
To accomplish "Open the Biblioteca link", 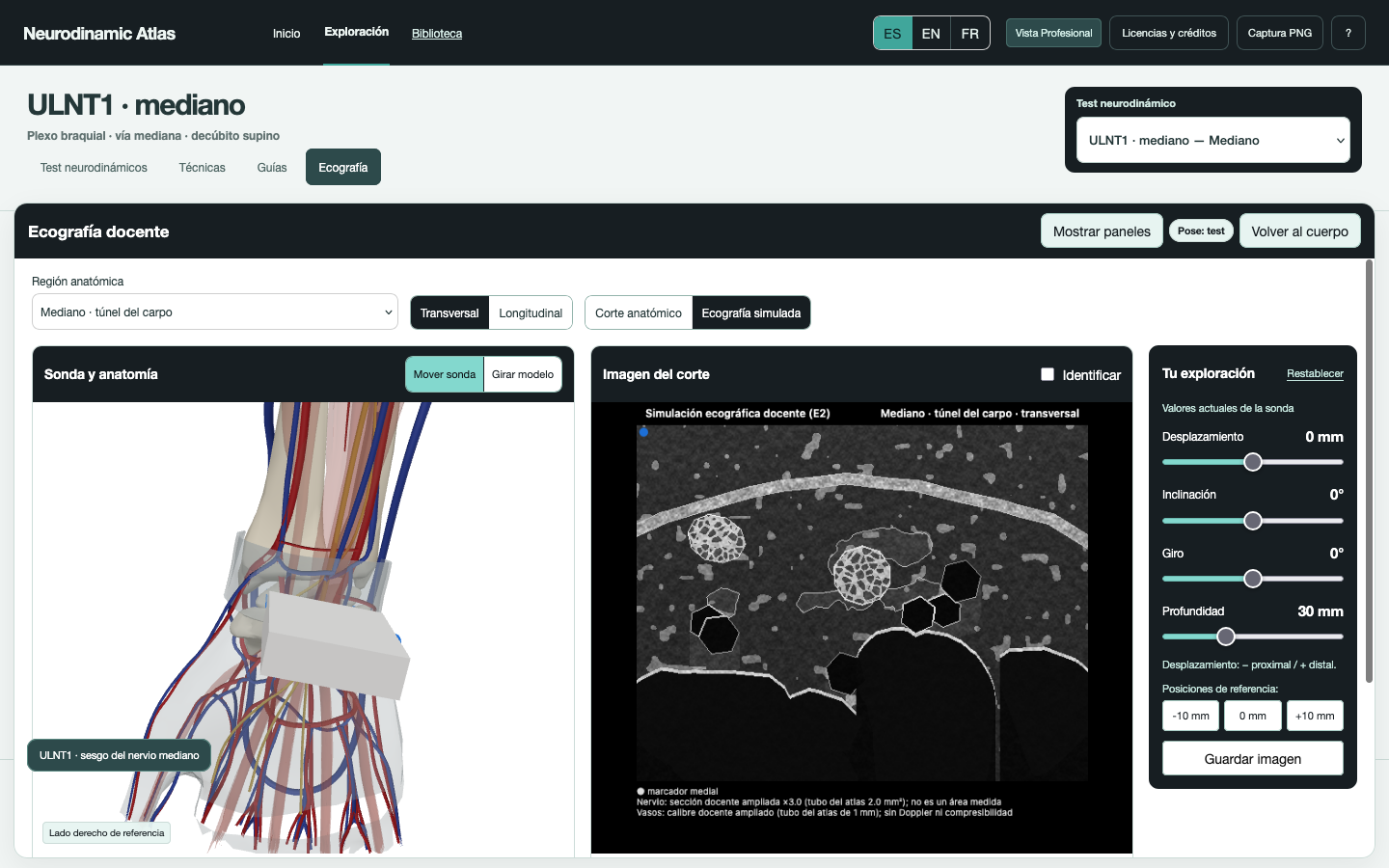I will click(437, 33).
